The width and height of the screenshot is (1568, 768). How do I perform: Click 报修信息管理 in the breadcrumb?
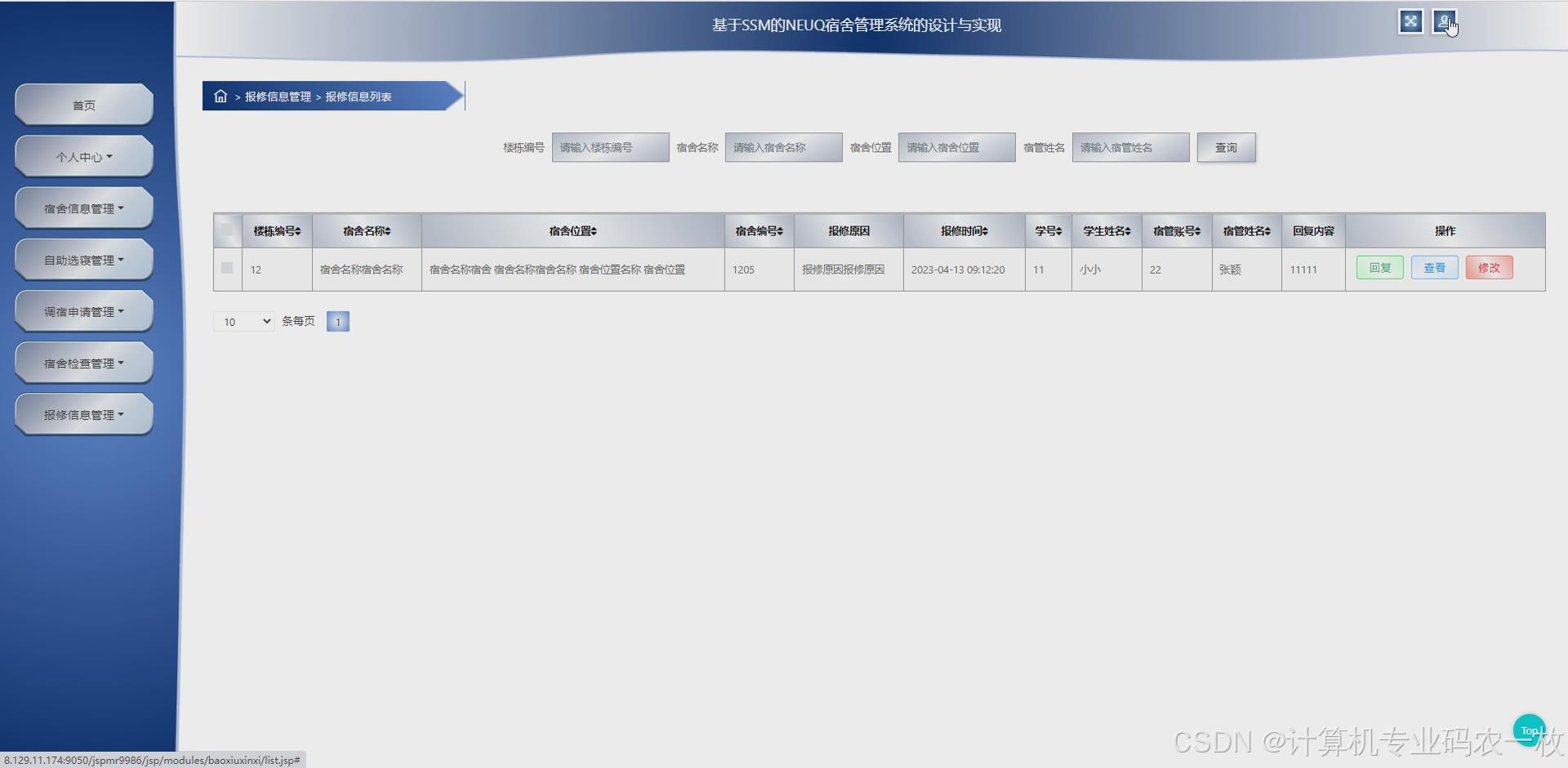click(x=276, y=96)
